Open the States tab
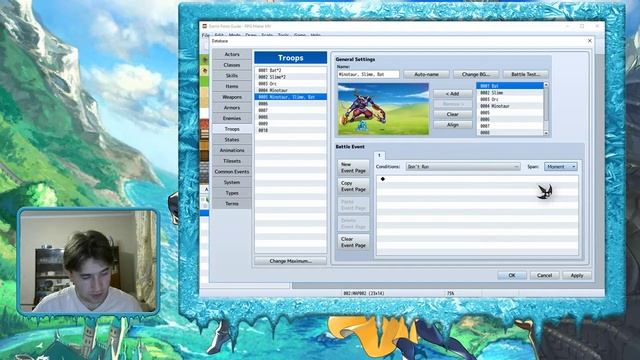Viewport: 640px width, 360px height. [x=231, y=140]
